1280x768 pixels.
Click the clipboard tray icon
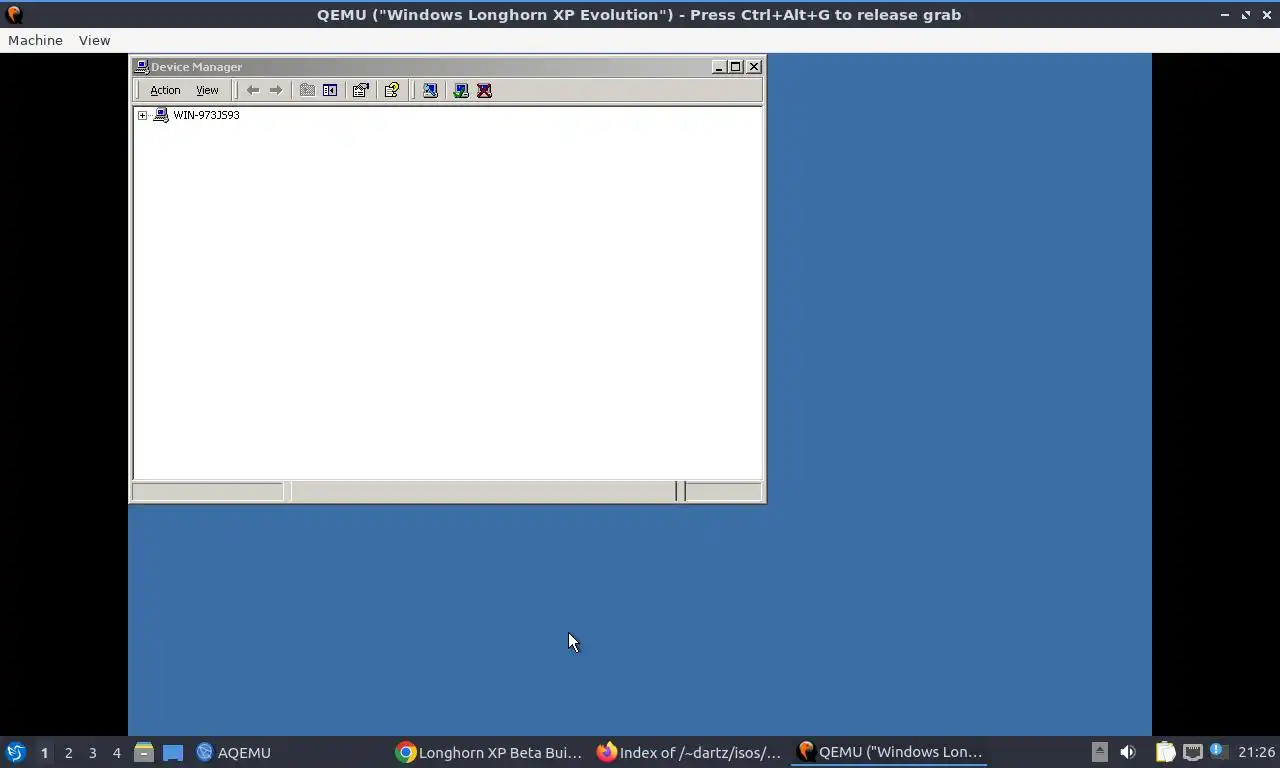click(1165, 752)
